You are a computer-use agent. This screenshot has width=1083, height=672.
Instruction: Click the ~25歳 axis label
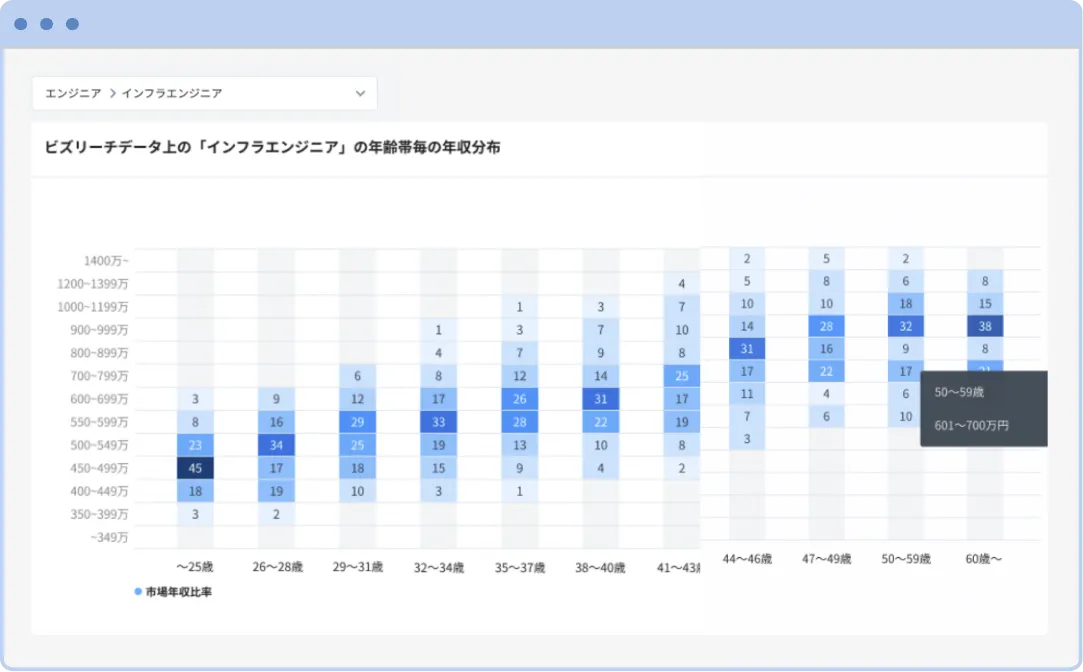pos(196,565)
